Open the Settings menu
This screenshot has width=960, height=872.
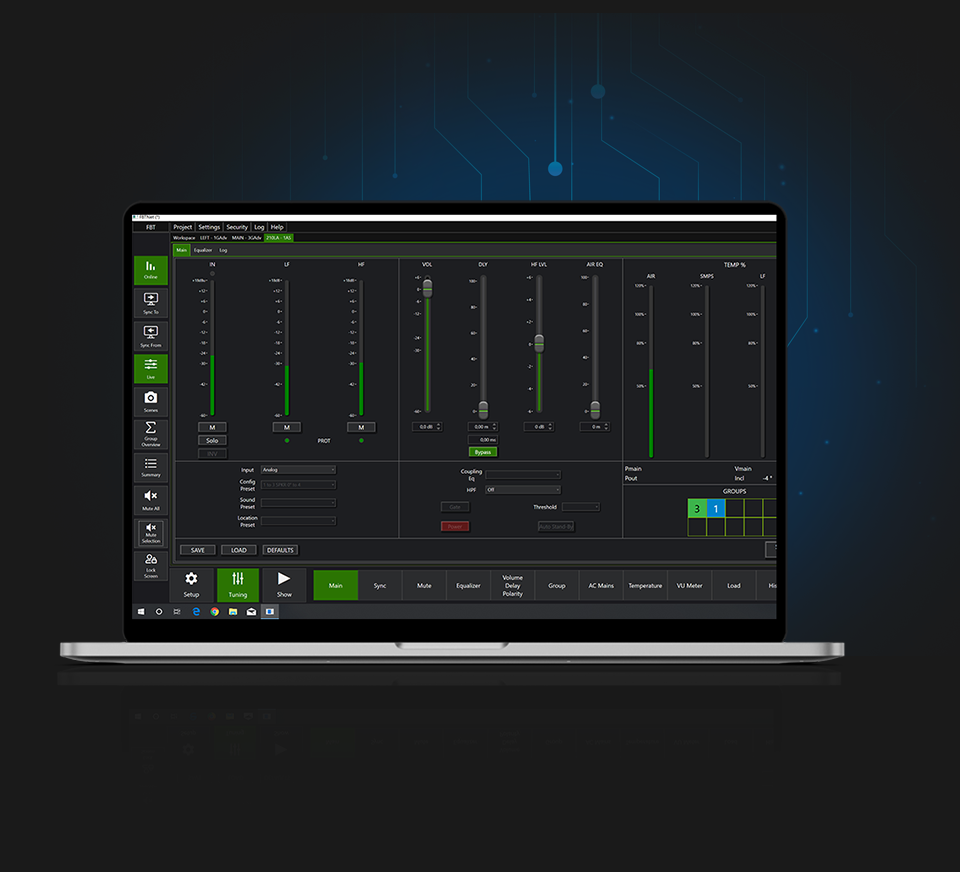[209, 227]
